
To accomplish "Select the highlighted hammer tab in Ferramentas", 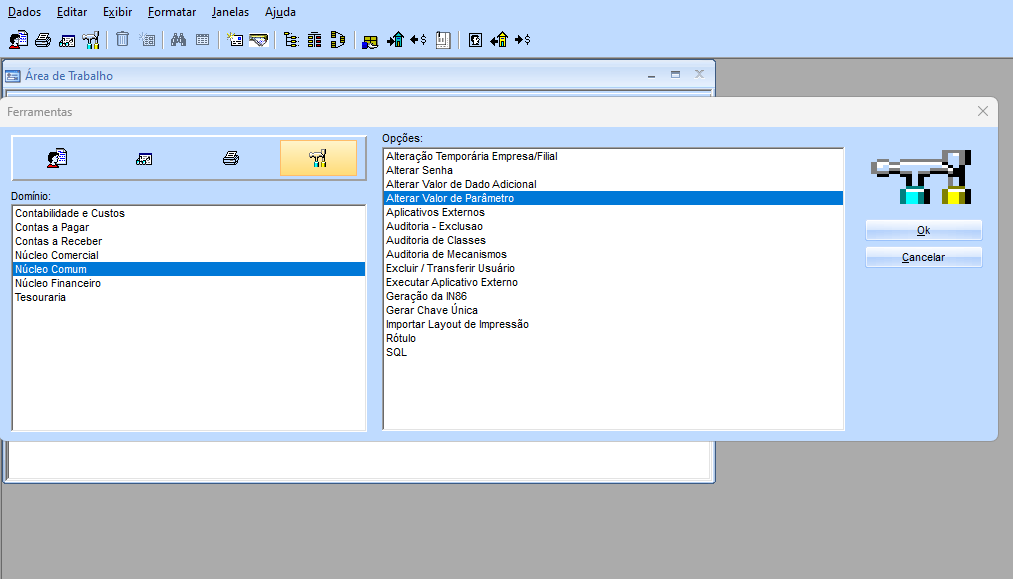I will coord(318,158).
